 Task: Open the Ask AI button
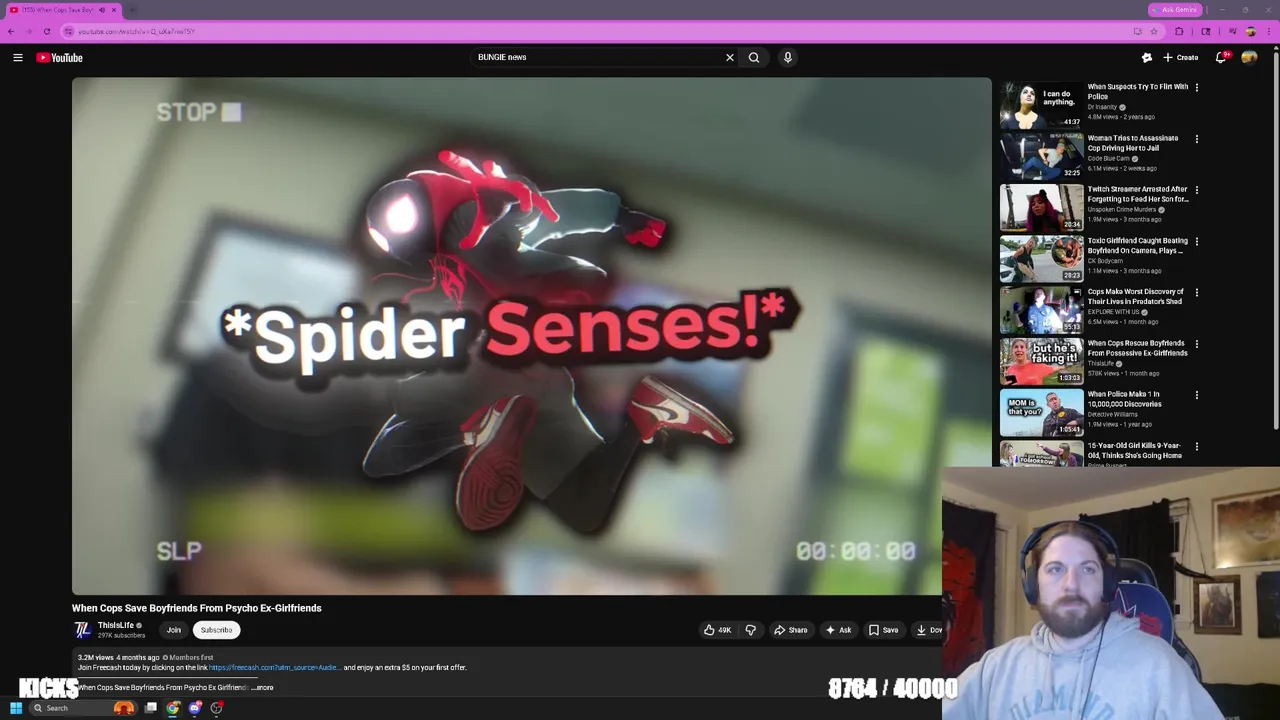point(838,630)
